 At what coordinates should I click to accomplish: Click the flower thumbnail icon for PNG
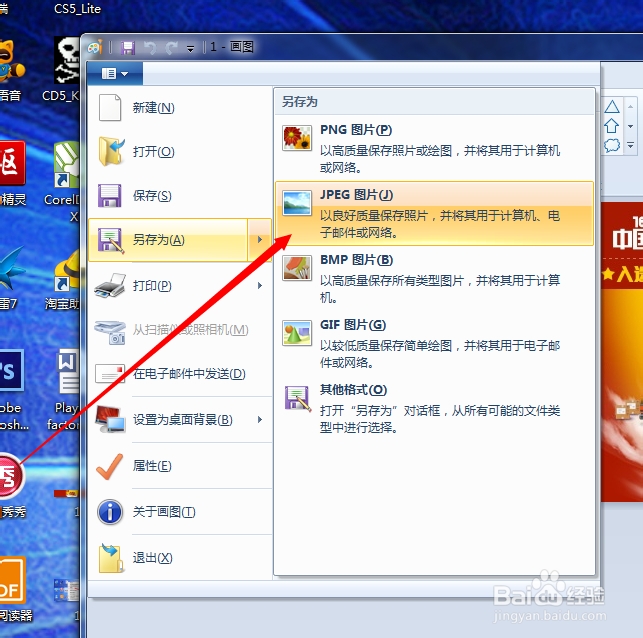point(297,138)
